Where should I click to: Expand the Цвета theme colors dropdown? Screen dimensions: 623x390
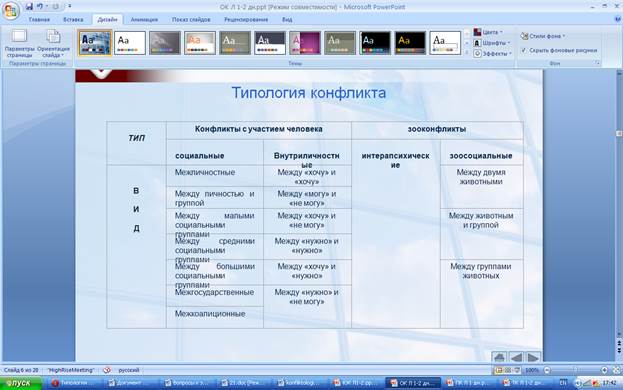click(x=488, y=32)
